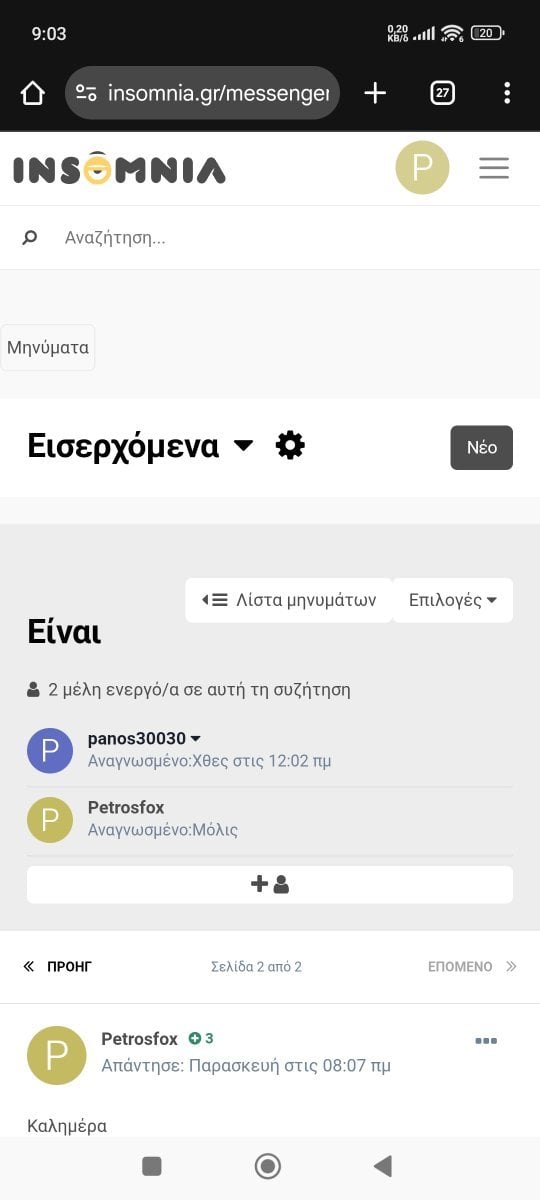
Task: Open a new browser tab with plus icon
Action: tap(375, 93)
